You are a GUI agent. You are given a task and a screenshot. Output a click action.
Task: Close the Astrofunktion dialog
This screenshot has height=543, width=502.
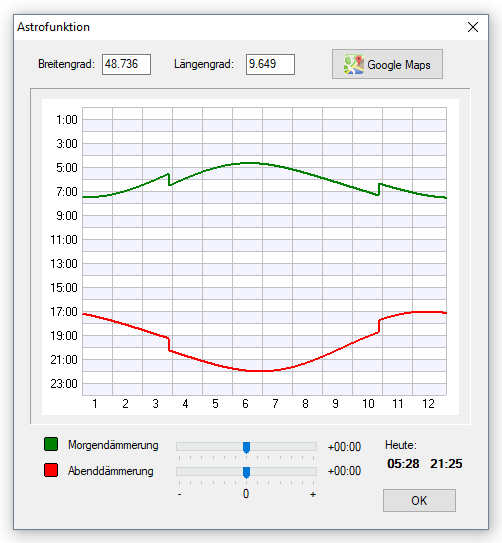[x=473, y=27]
